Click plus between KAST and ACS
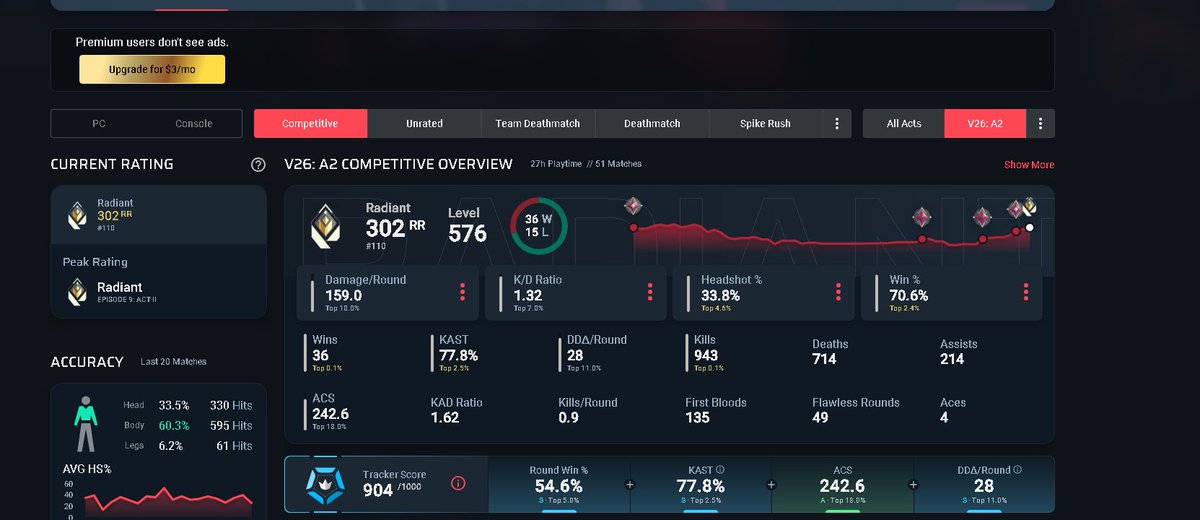Viewport: 1200px width, 520px height. [x=771, y=485]
